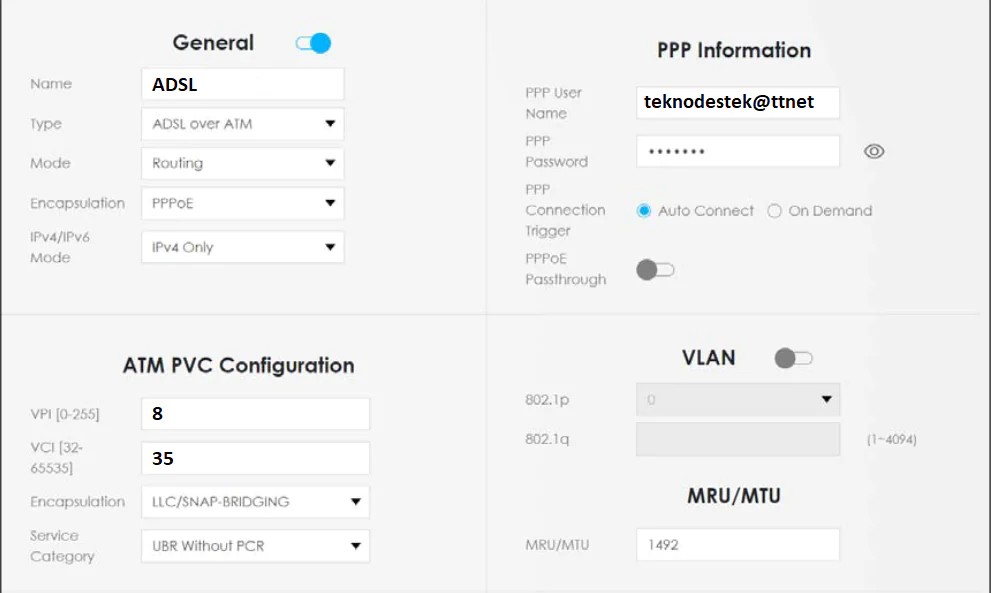
Task: Toggle the General enable switch off
Action: click(x=314, y=42)
